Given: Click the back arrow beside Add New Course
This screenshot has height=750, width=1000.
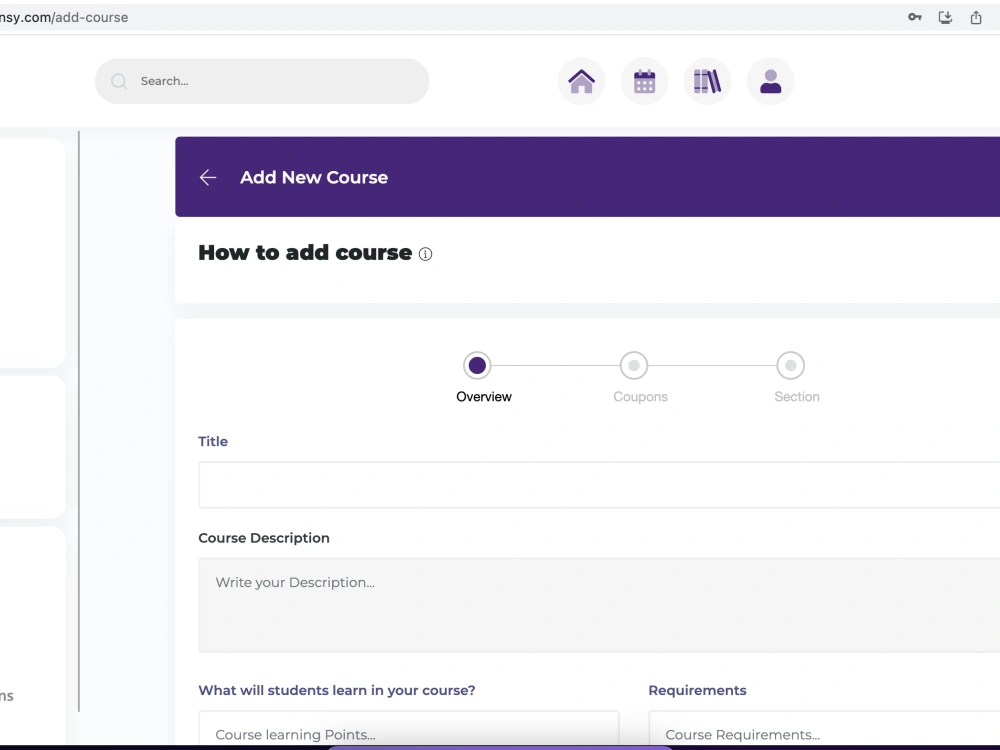Looking at the screenshot, I should [x=208, y=177].
